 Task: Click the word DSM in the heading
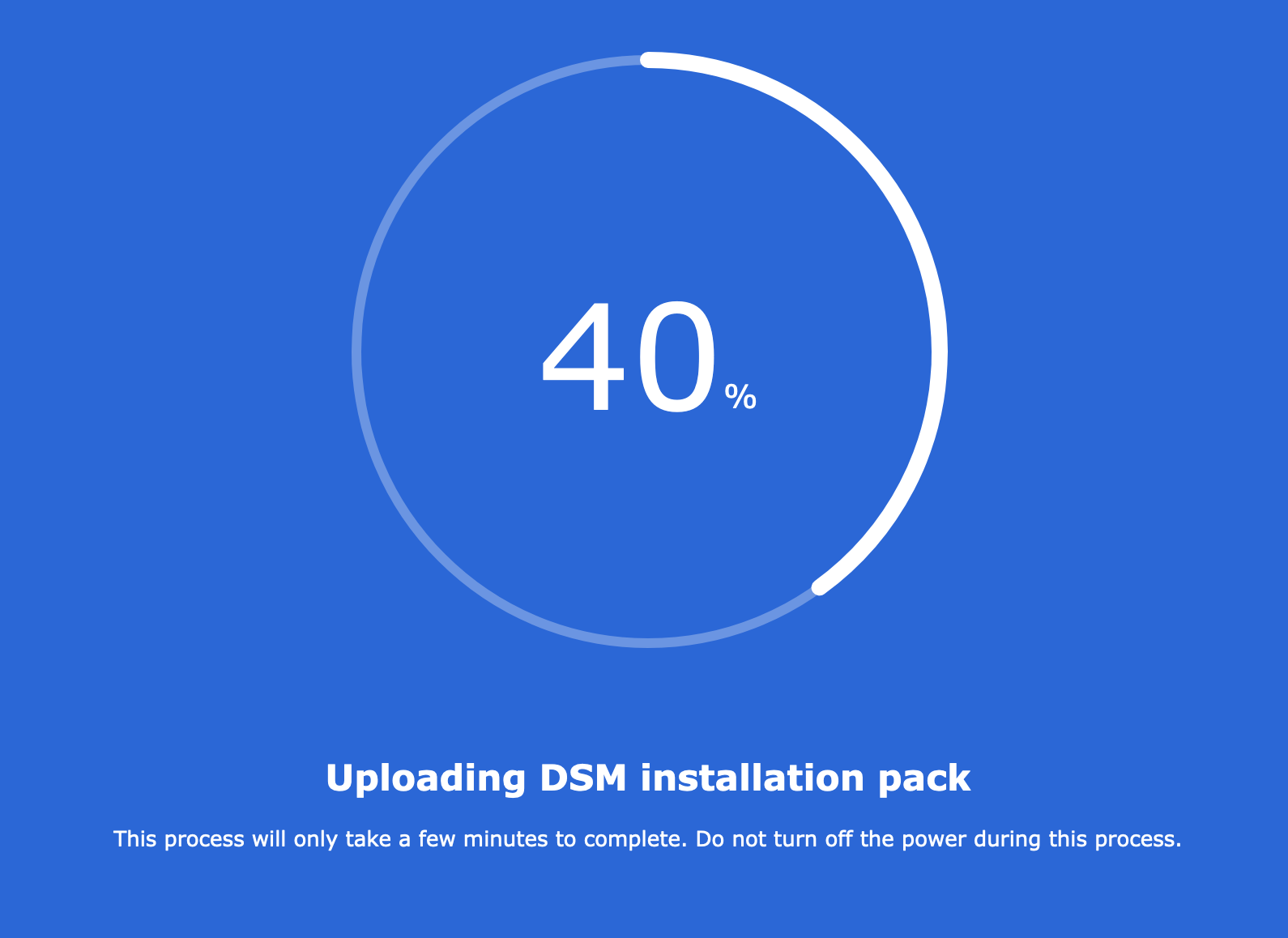(583, 778)
